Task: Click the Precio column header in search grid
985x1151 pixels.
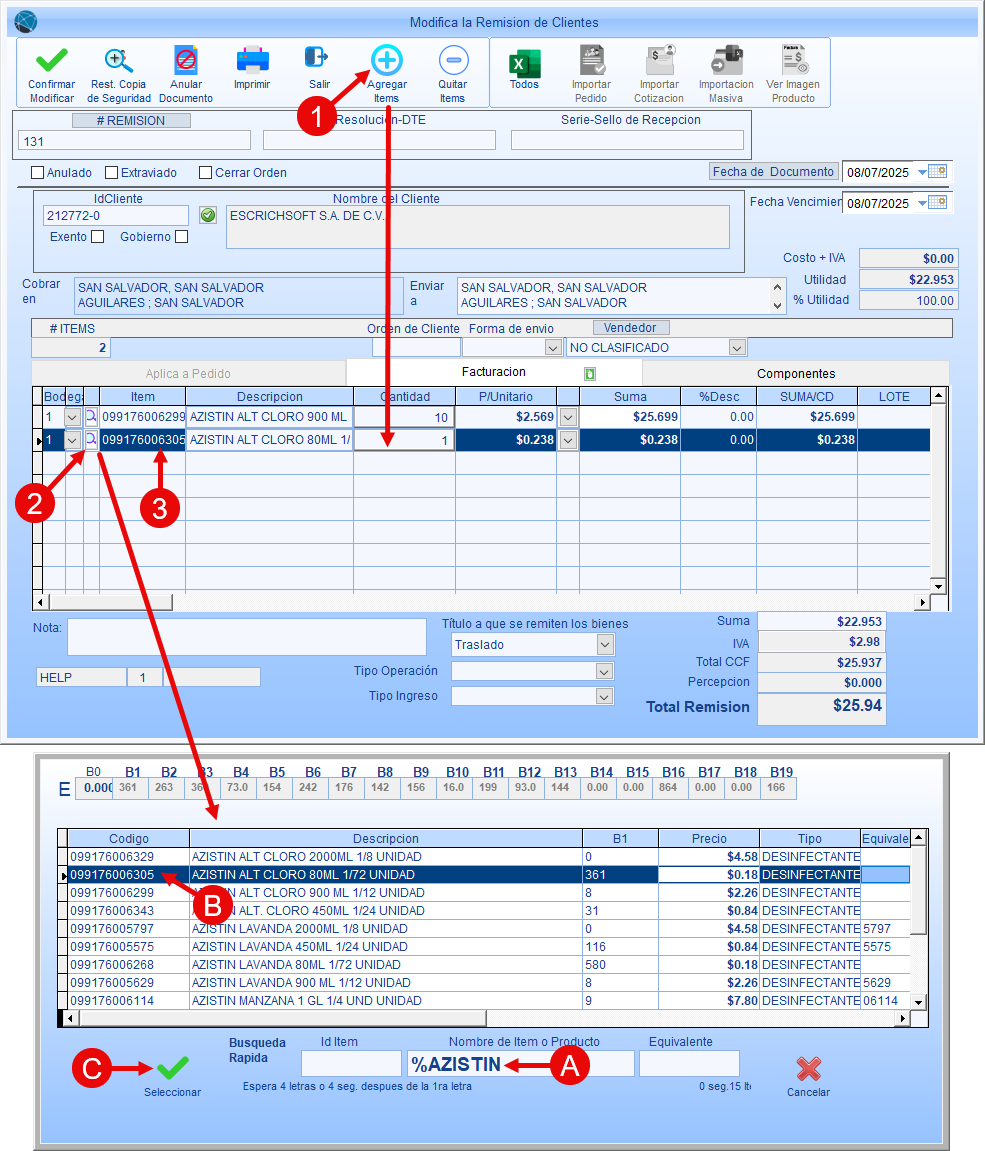Action: tap(709, 838)
